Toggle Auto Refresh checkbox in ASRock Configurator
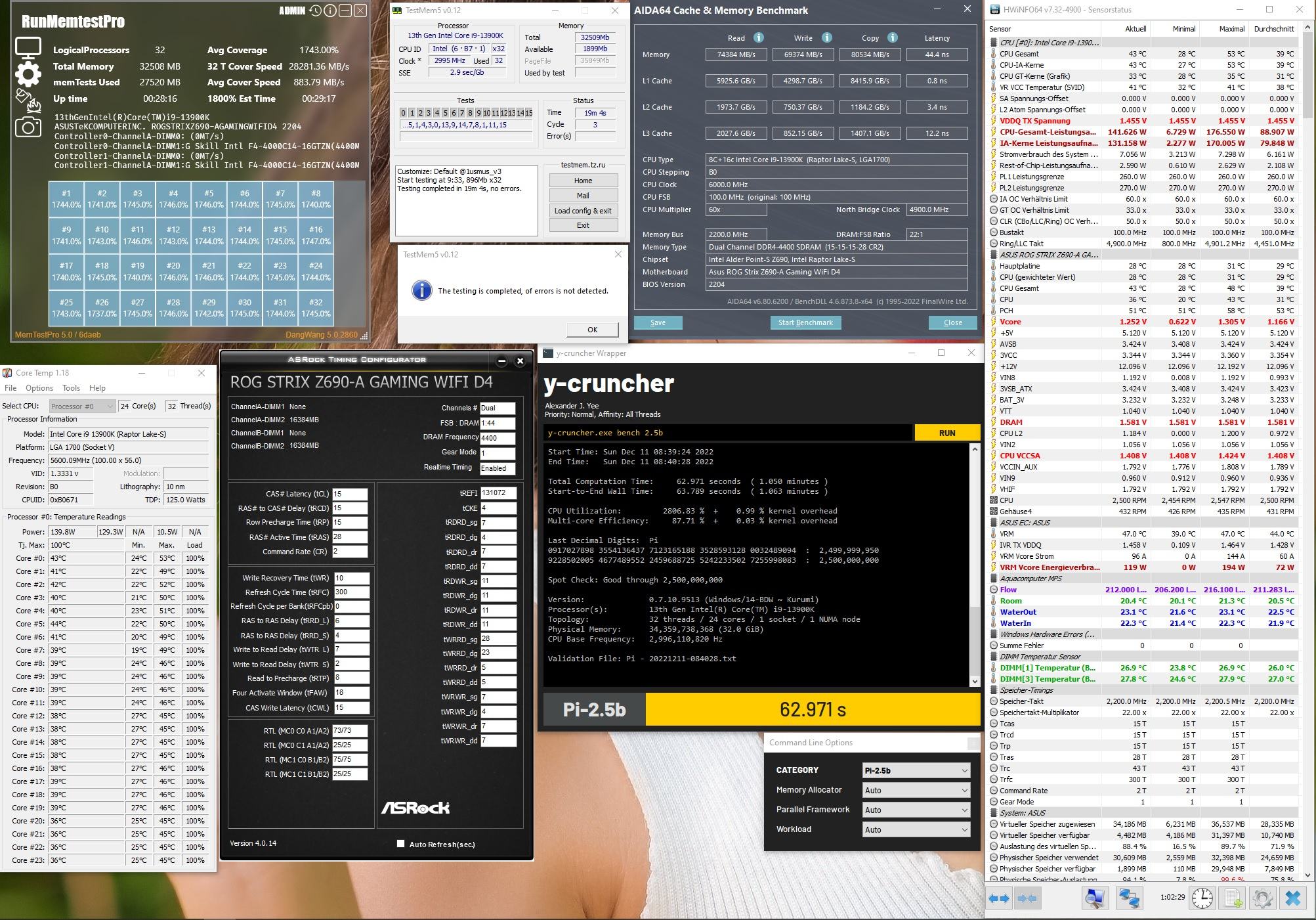 tap(400, 843)
